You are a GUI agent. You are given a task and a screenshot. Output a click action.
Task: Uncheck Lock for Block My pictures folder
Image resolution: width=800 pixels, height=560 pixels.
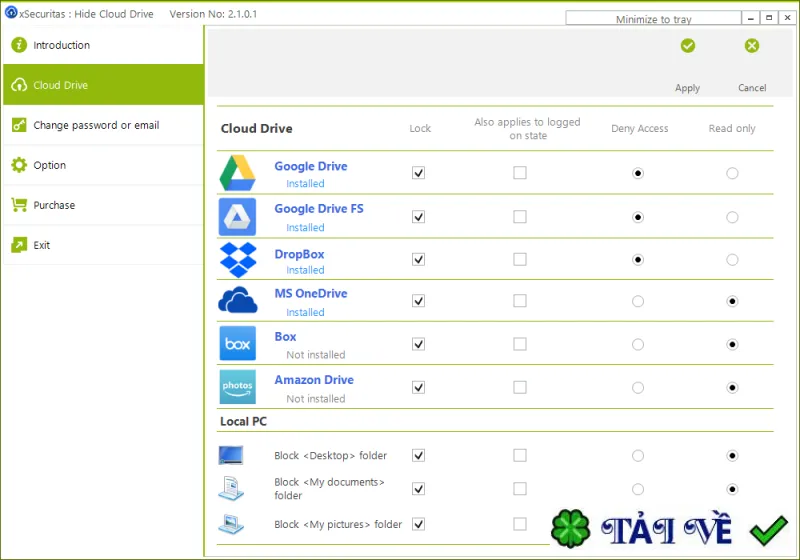pyautogui.click(x=418, y=524)
